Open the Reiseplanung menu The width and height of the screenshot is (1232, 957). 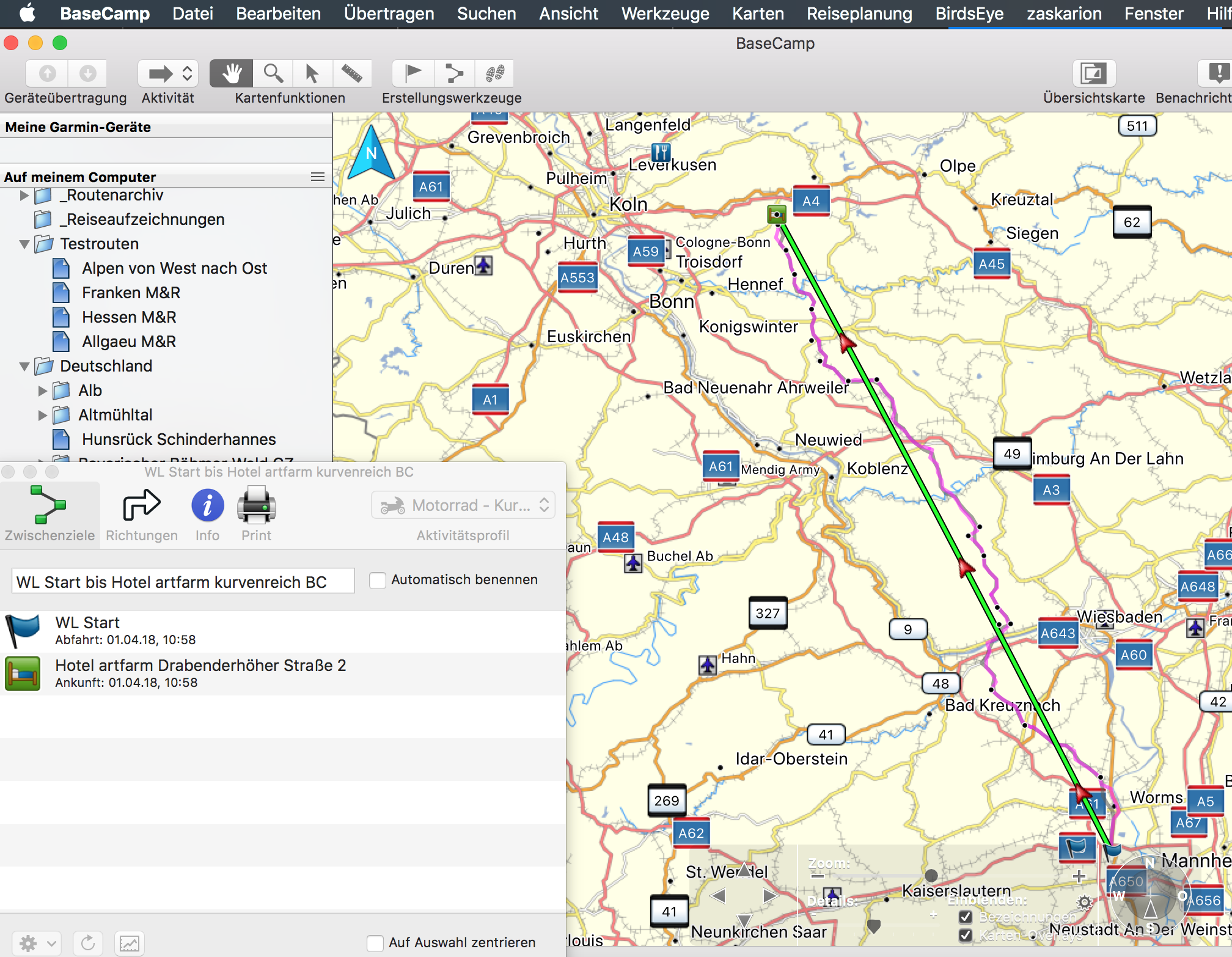tap(859, 13)
